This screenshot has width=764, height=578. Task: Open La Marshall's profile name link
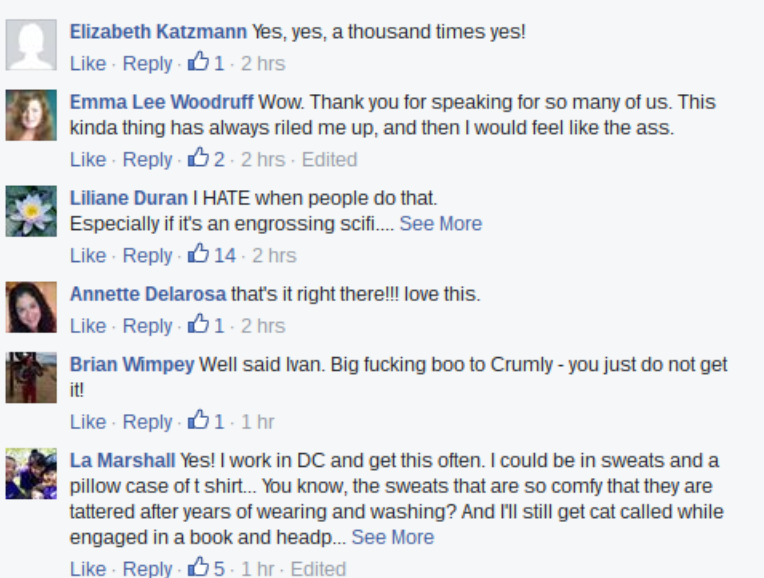(122, 461)
